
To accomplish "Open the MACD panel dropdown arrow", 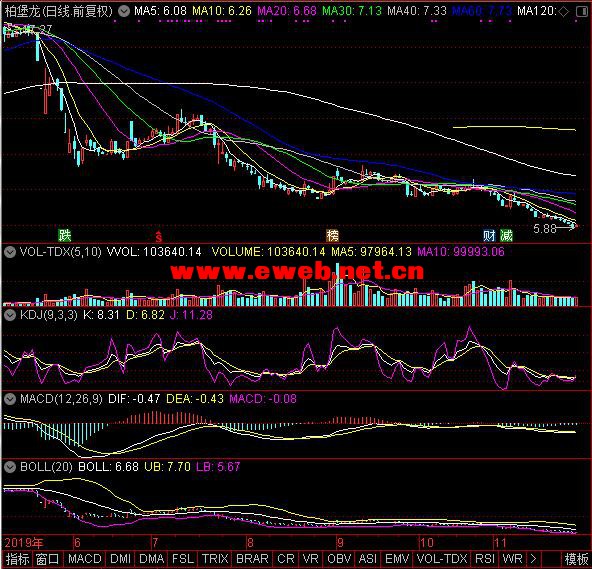I will coord(10,398).
